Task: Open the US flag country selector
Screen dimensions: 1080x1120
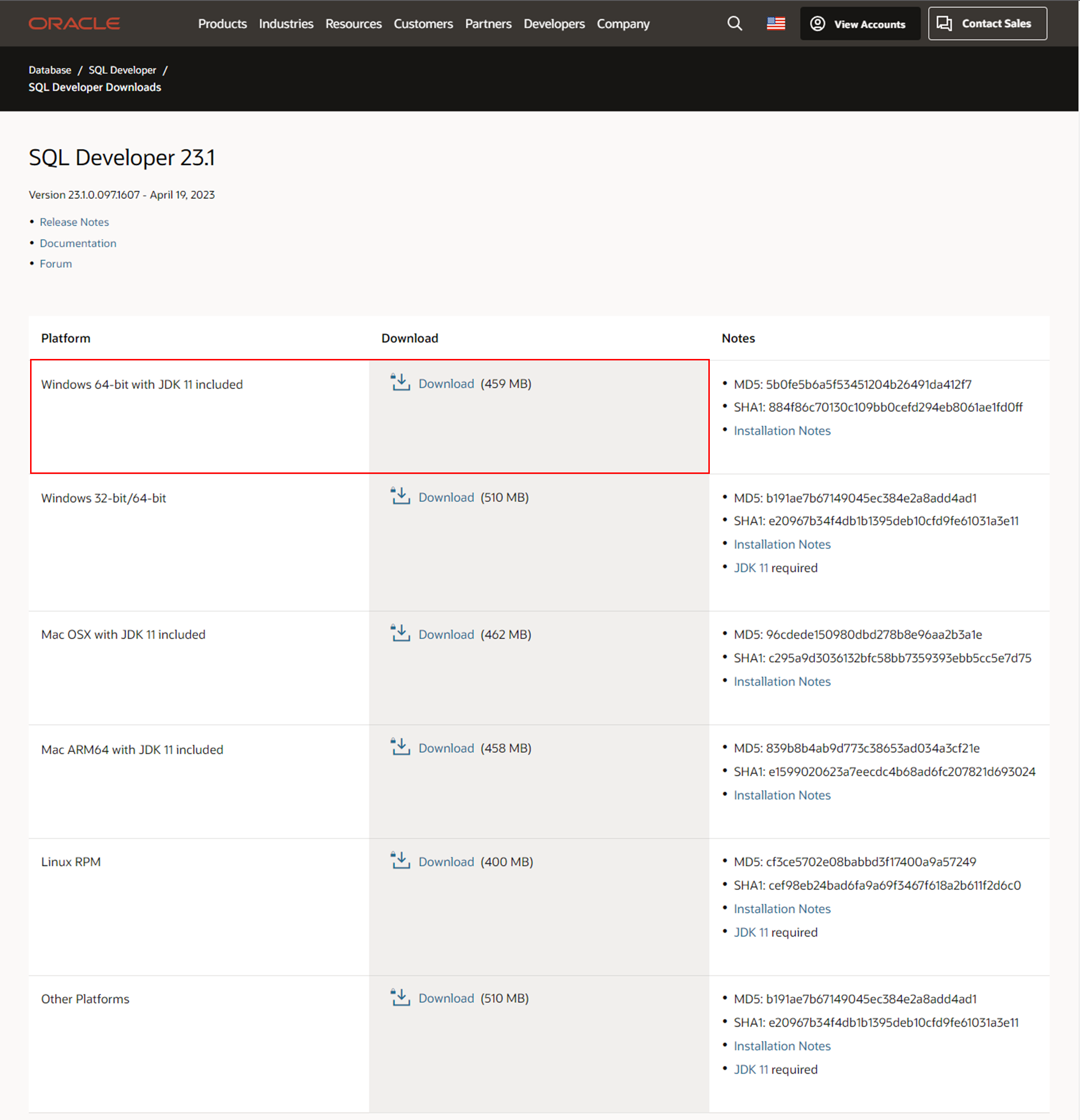Action: pos(775,23)
